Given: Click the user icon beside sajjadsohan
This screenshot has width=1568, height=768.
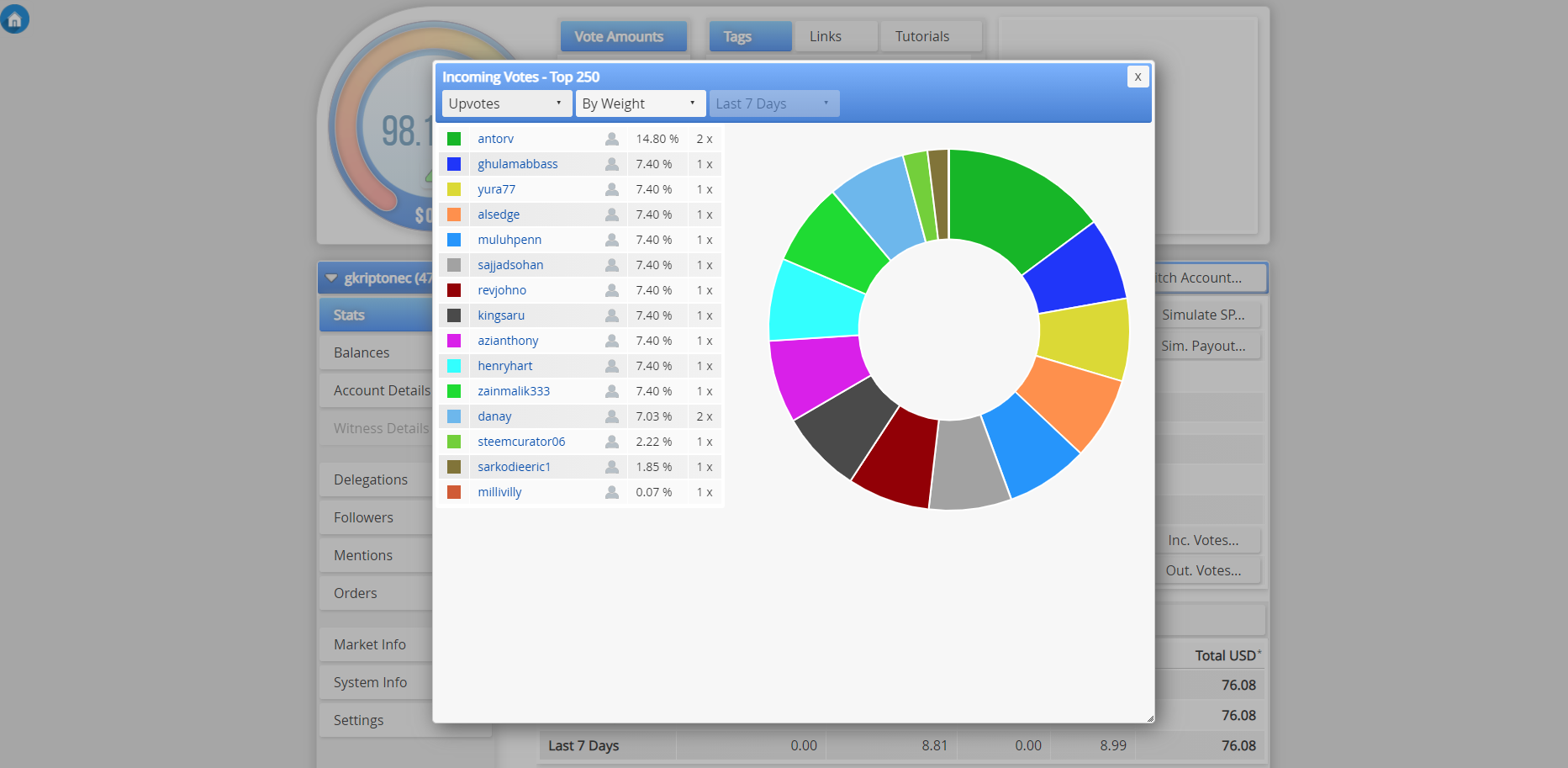Looking at the screenshot, I should [x=612, y=265].
